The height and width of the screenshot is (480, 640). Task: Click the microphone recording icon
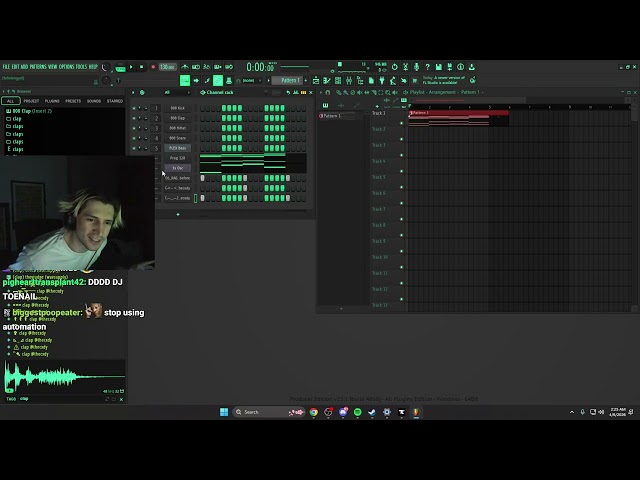tap(416, 67)
